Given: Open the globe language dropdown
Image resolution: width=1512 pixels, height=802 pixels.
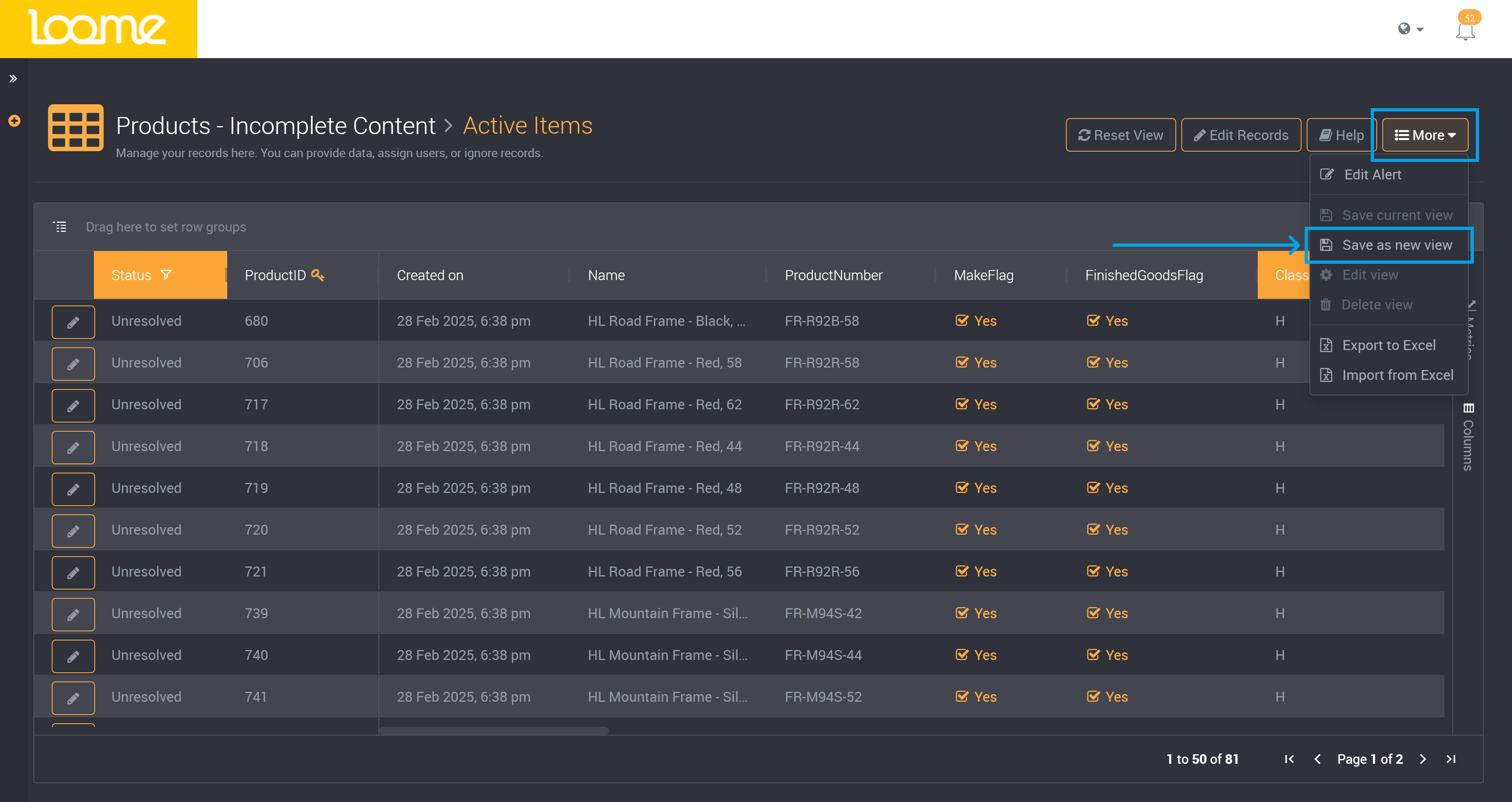Looking at the screenshot, I should [1411, 29].
